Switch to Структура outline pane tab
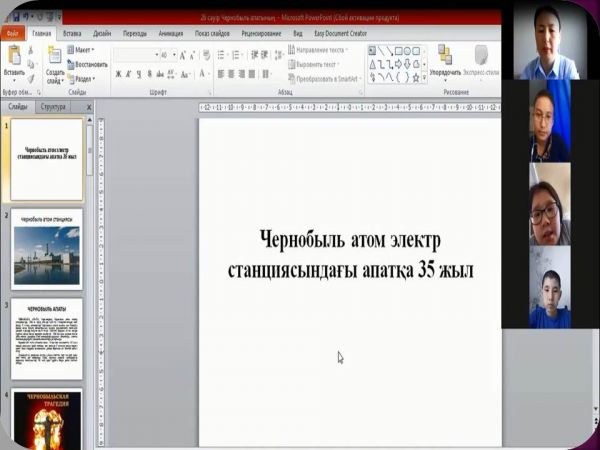The height and width of the screenshot is (450, 600). point(53,106)
